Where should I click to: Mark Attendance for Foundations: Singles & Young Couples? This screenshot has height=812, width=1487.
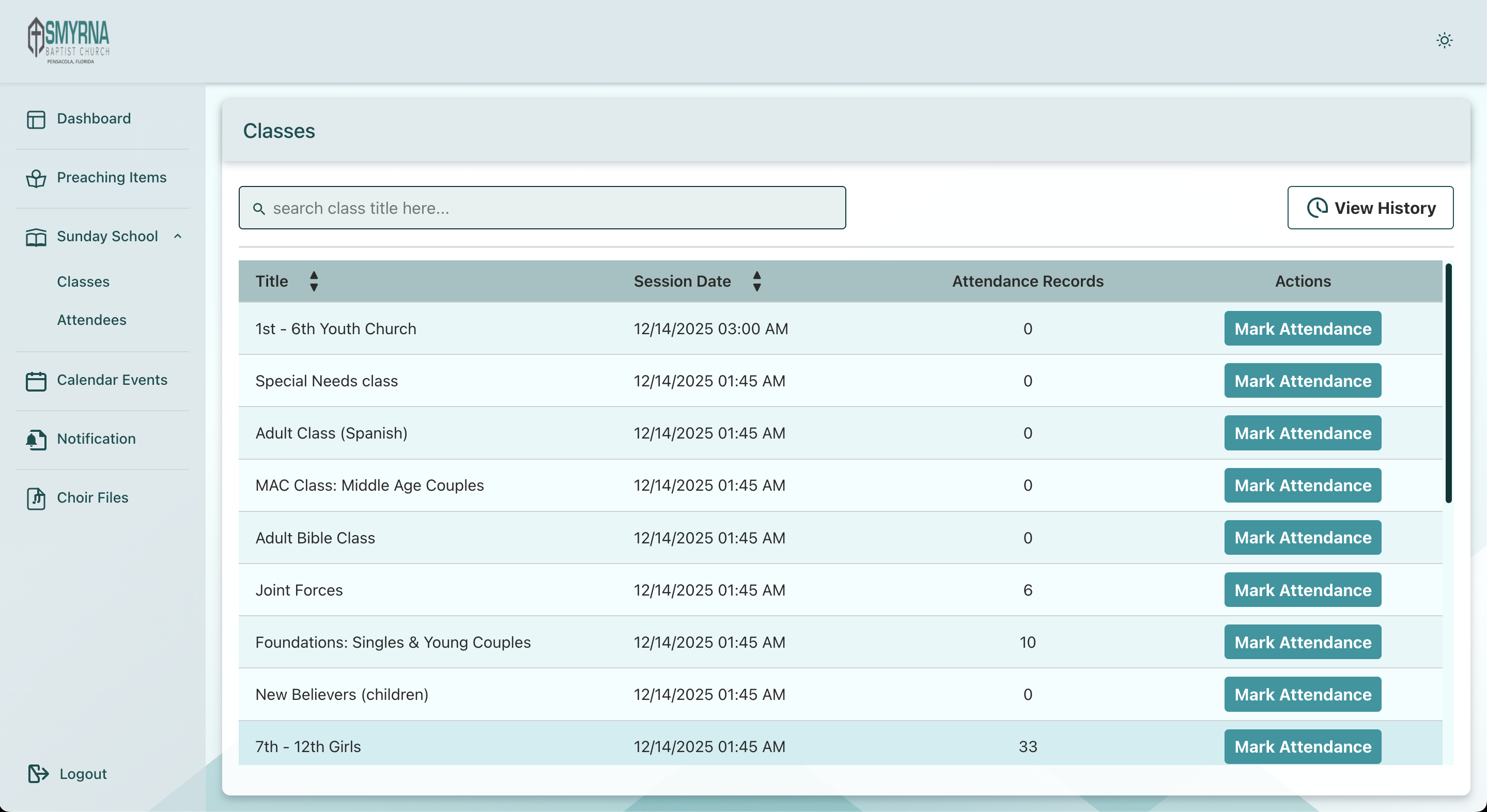click(1302, 643)
